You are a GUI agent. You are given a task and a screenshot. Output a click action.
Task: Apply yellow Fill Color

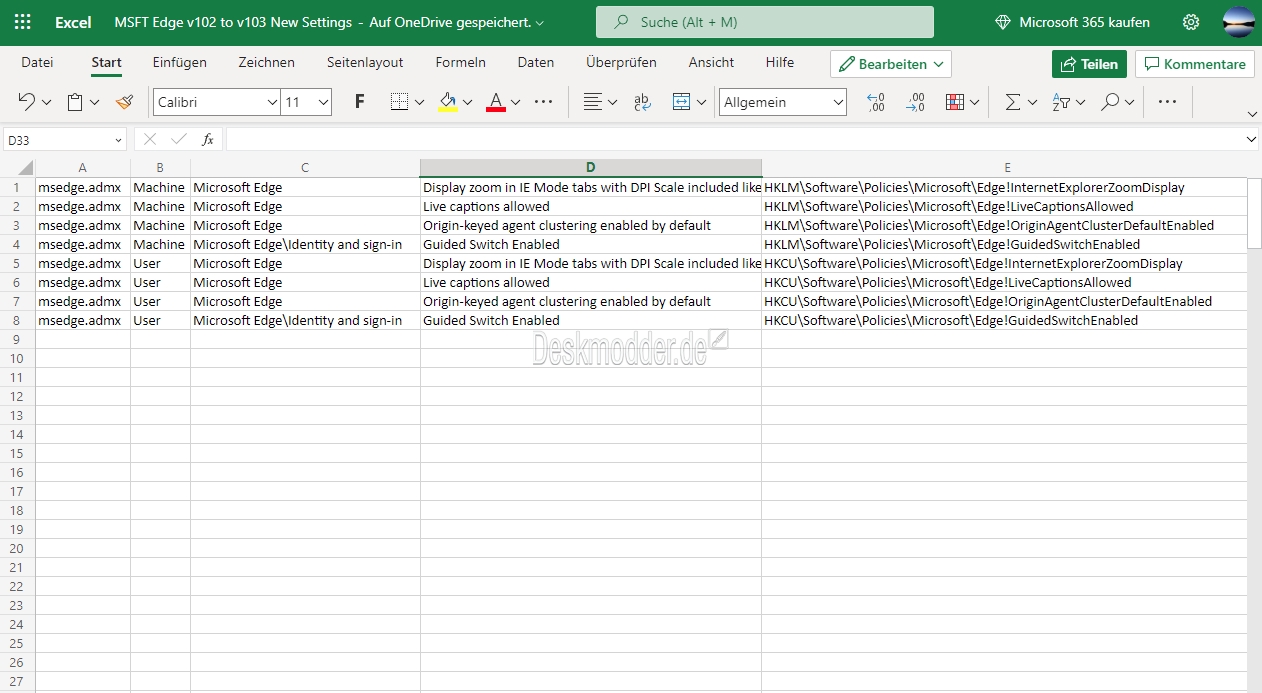click(448, 102)
